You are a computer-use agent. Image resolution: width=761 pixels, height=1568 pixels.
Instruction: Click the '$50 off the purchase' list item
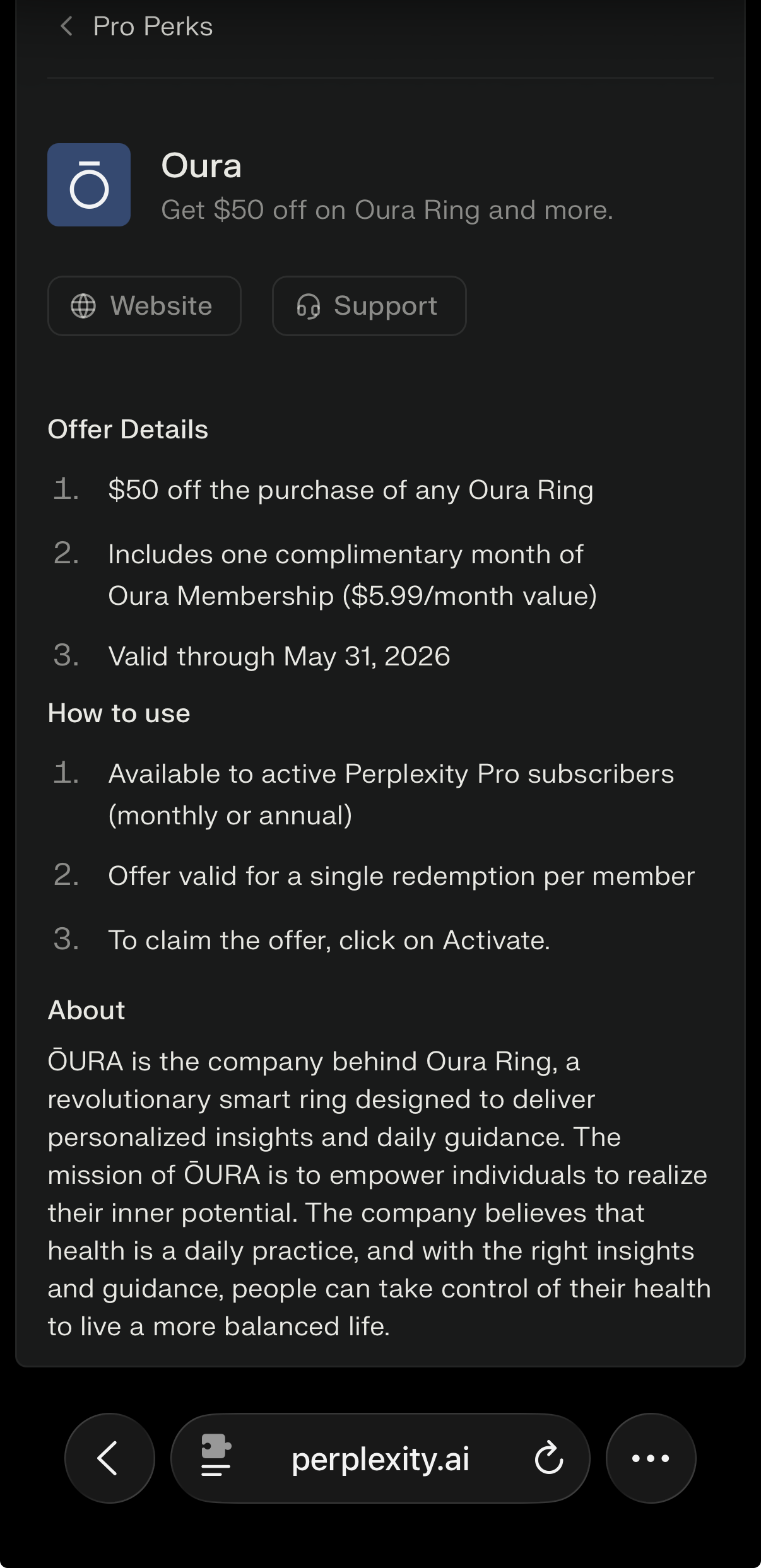(x=350, y=490)
